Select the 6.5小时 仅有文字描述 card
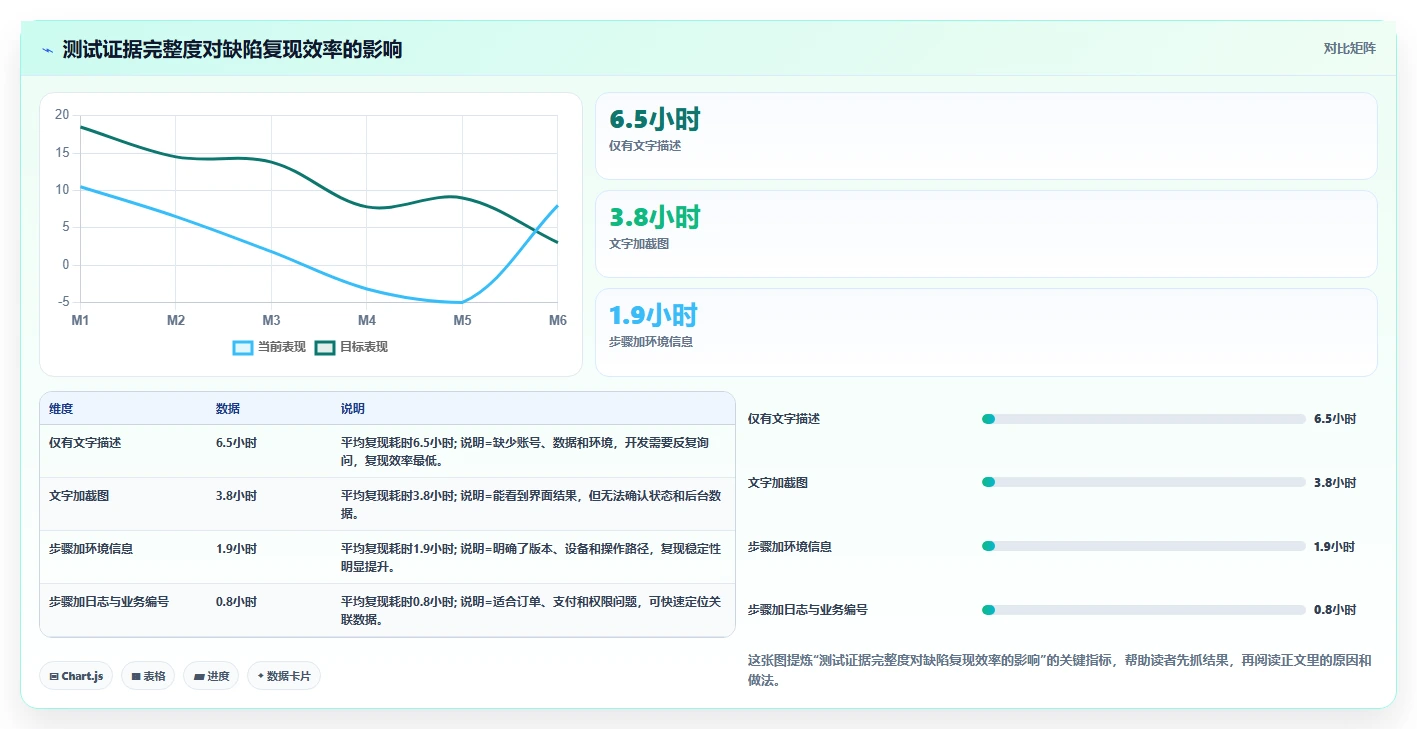Image resolution: width=1417 pixels, height=729 pixels. click(986, 136)
